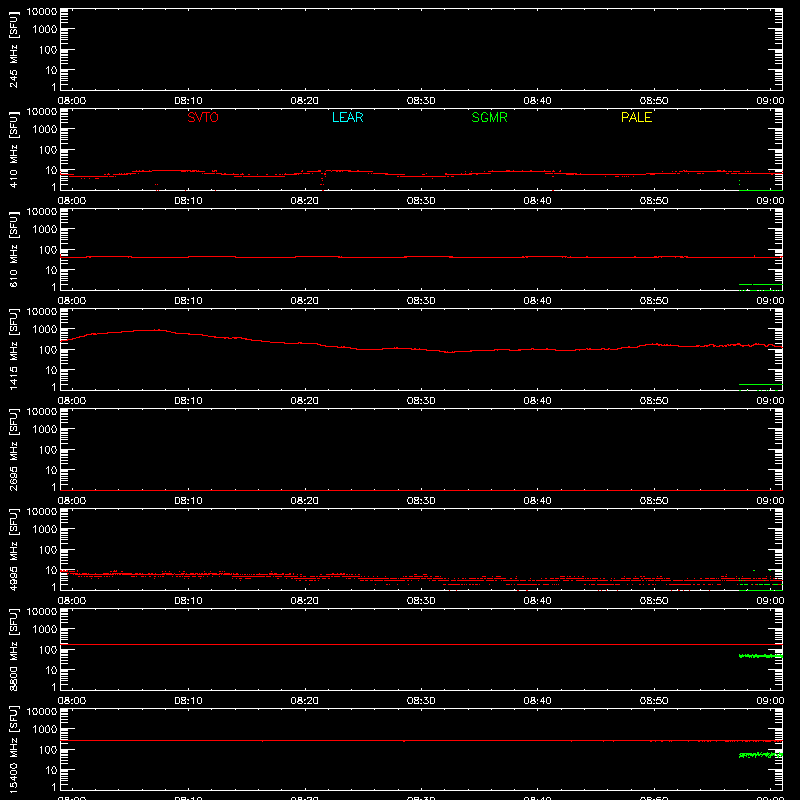Select the 4995 MHz [SFU] axis title
Image resolution: width=800 pixels, height=800 pixels.
[14, 549]
